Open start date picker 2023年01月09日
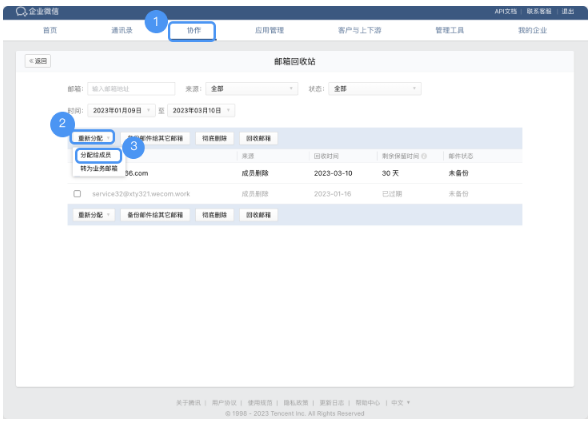The width and height of the screenshot is (588, 426). pos(122,111)
